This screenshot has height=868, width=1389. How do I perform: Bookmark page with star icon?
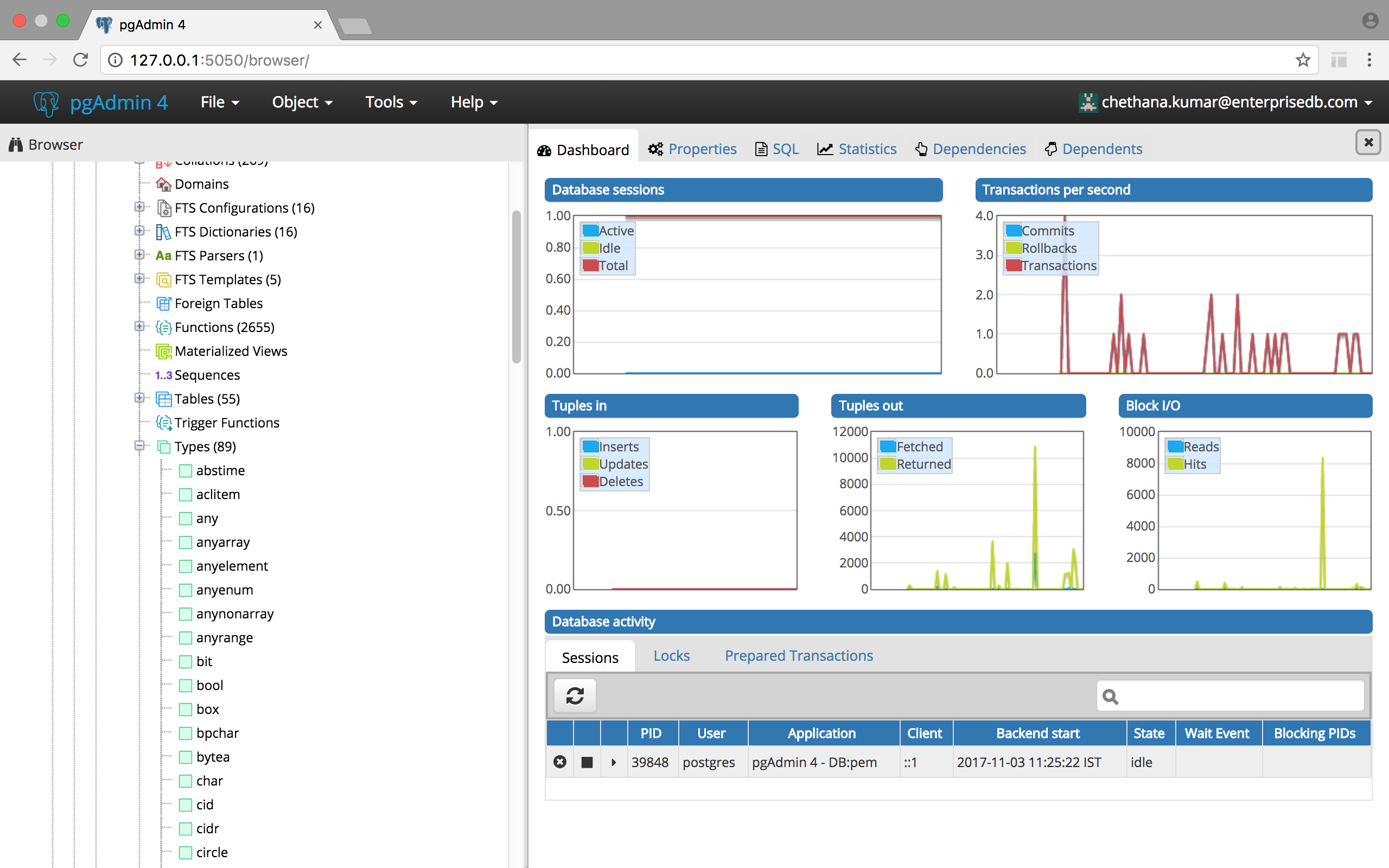pyautogui.click(x=1302, y=60)
